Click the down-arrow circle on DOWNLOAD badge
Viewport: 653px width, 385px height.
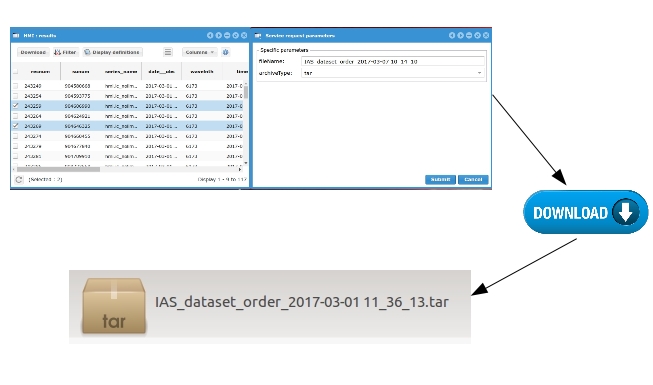[x=626, y=212]
